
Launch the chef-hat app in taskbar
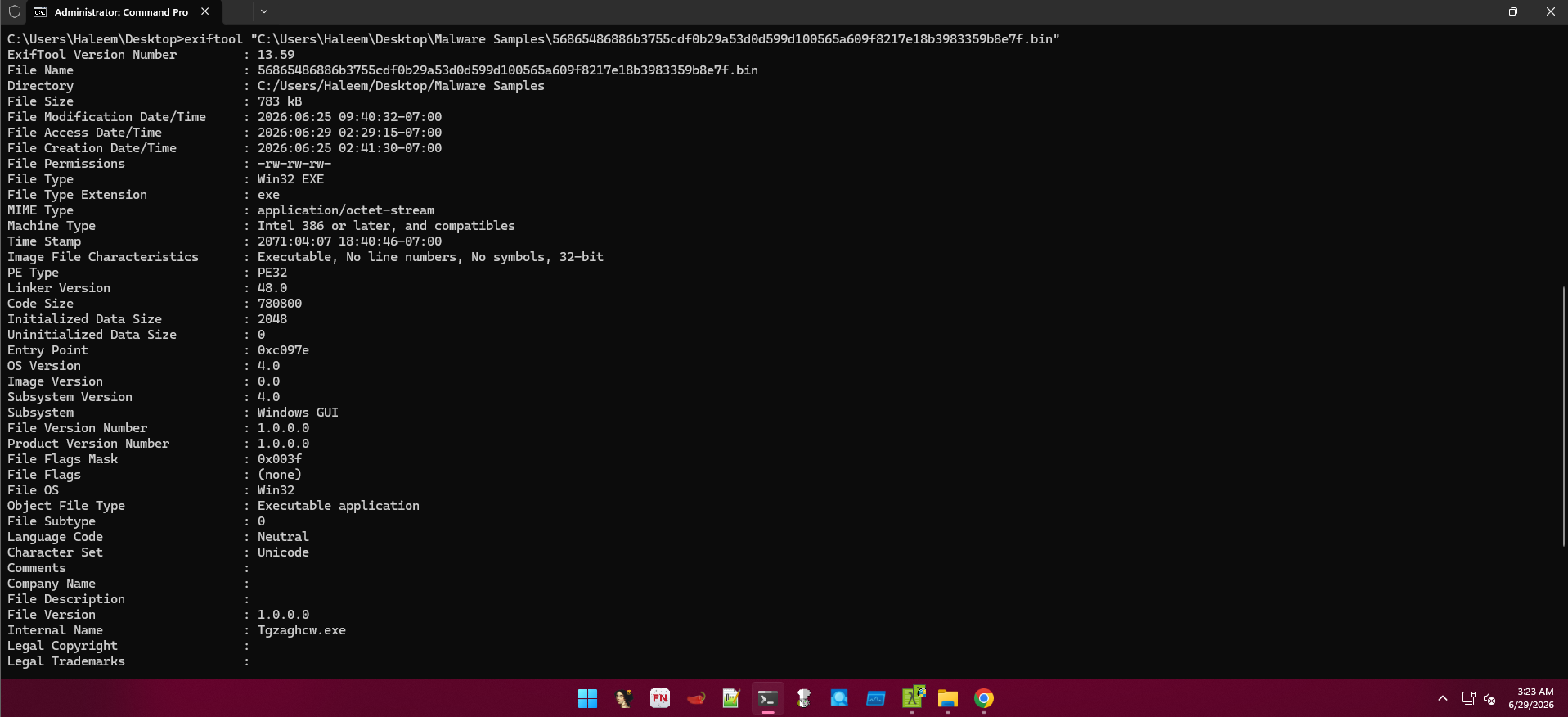[804, 698]
